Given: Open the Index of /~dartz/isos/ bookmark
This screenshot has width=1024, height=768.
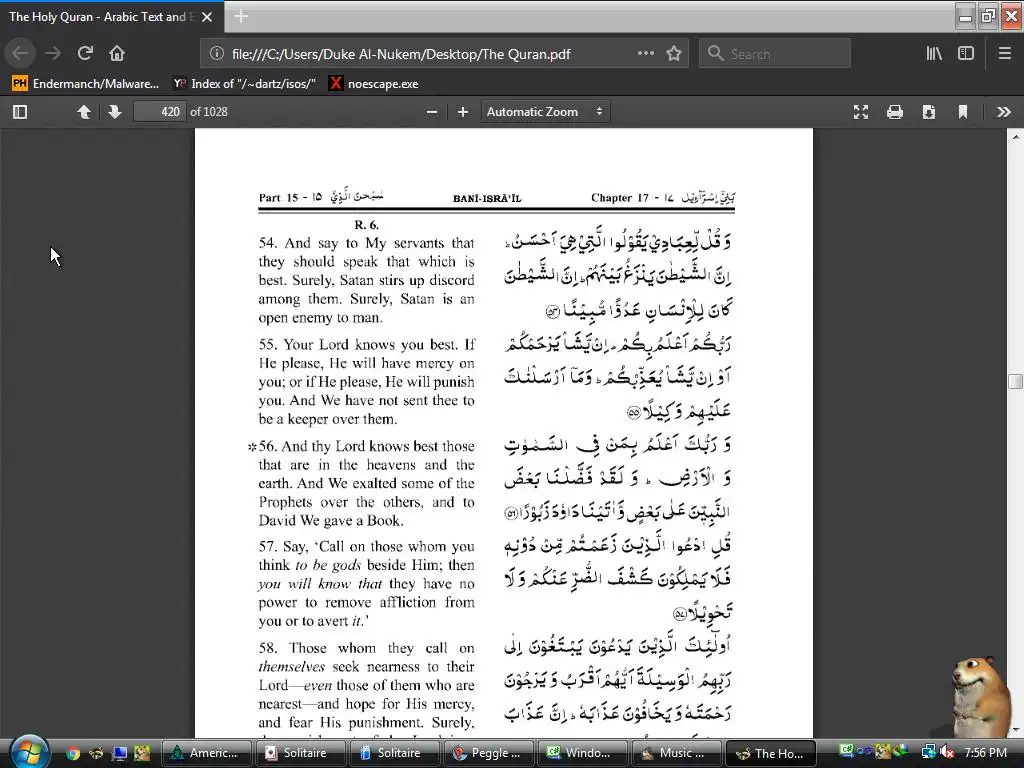Looking at the screenshot, I should tap(244, 84).
